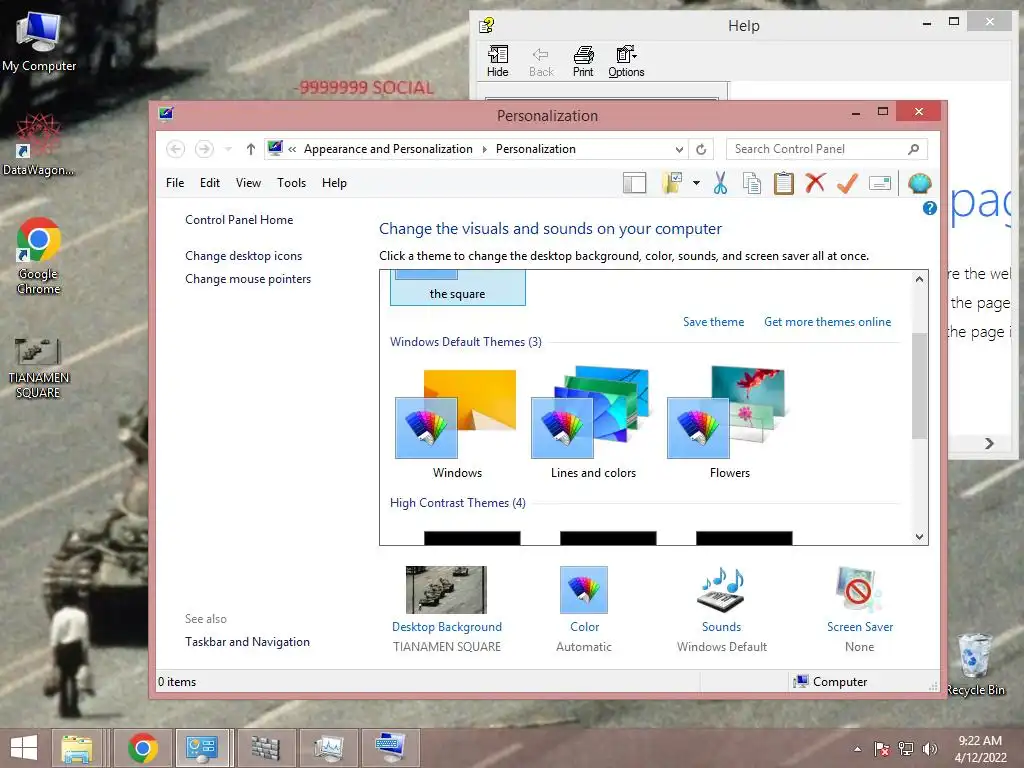Click Appearance and Personalization breadcrumb
Viewport: 1024px width, 768px height.
coord(388,149)
